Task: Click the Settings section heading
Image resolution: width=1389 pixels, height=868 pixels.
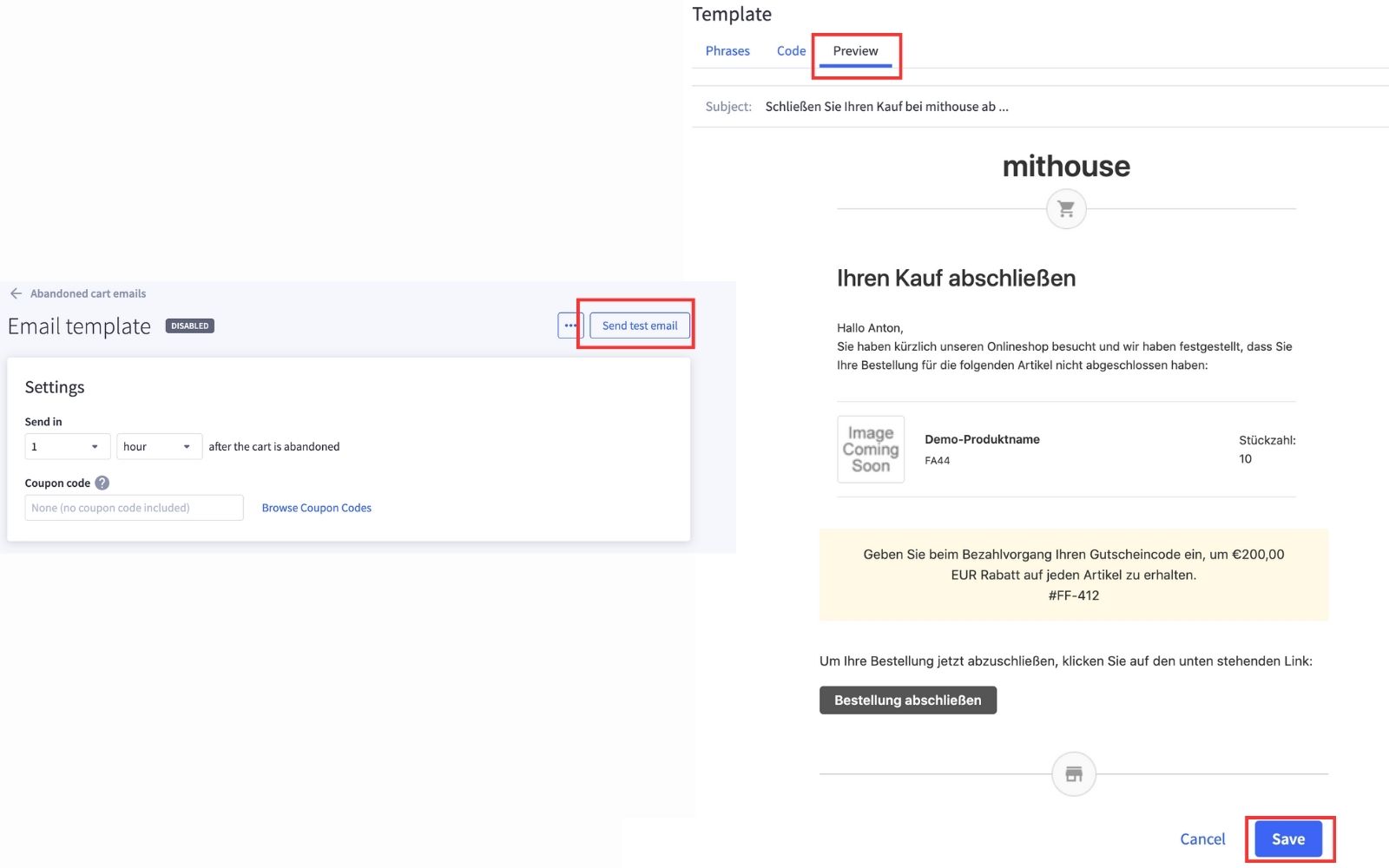Action: coord(55,387)
